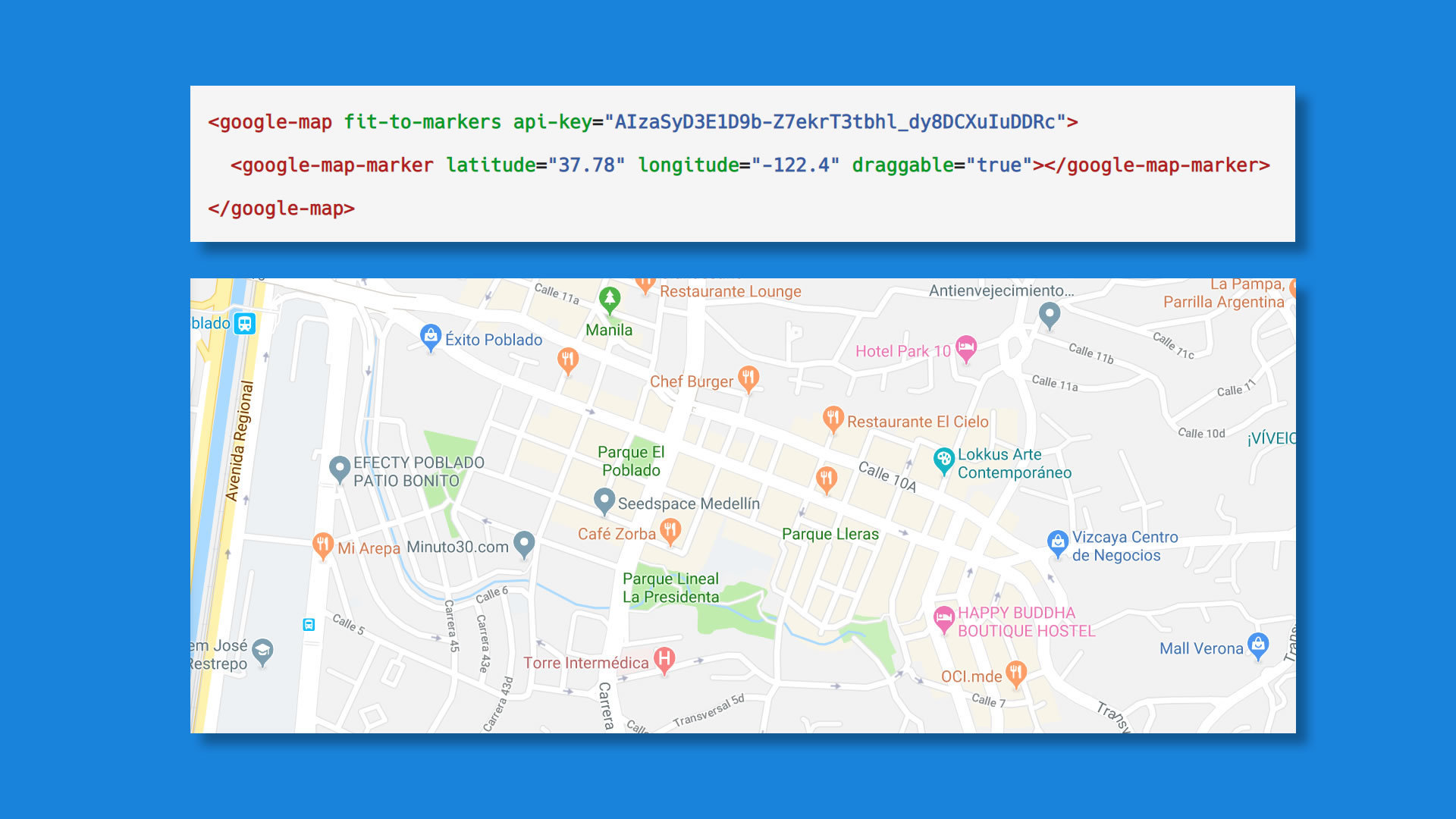Click the Café Zorba restaurant pin

[670, 530]
